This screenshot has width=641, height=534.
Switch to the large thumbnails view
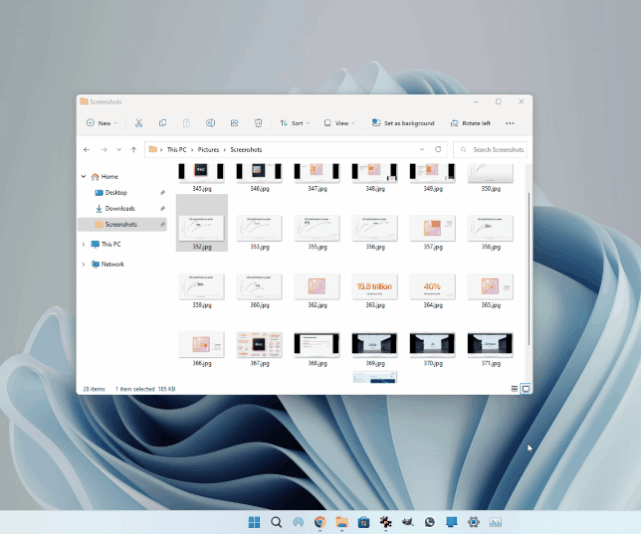point(526,388)
